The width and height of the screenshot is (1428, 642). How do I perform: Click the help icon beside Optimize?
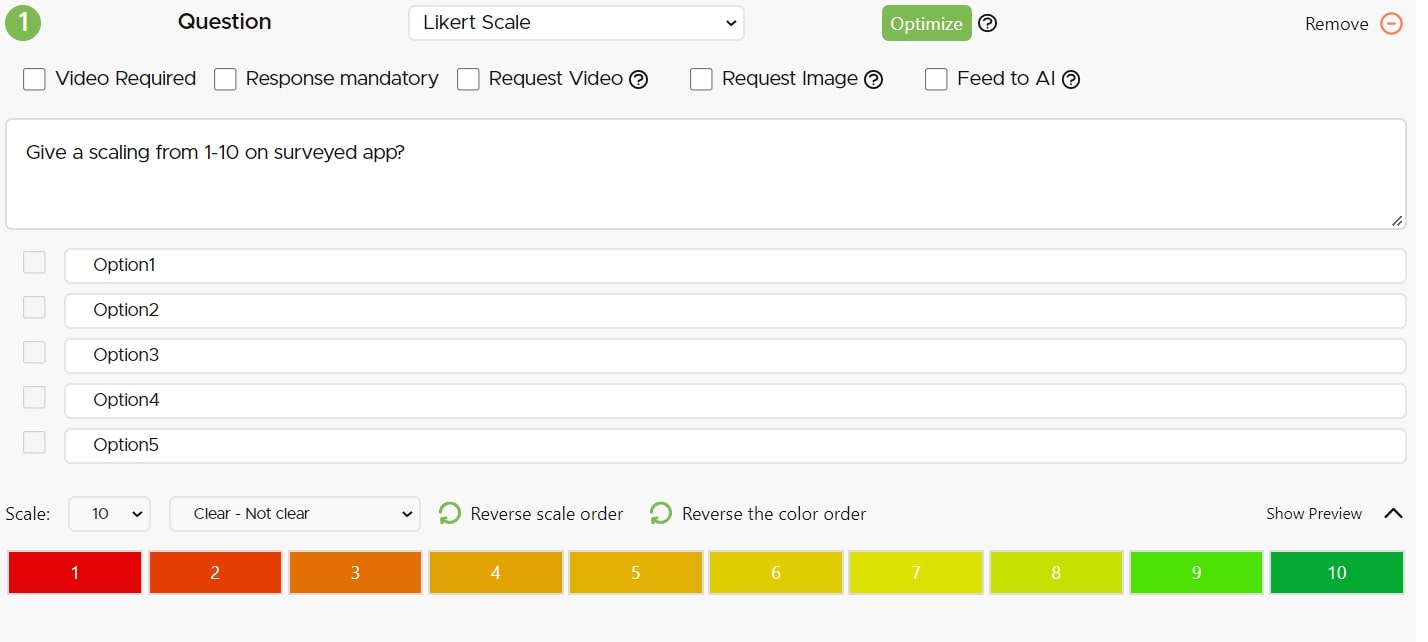tap(987, 23)
